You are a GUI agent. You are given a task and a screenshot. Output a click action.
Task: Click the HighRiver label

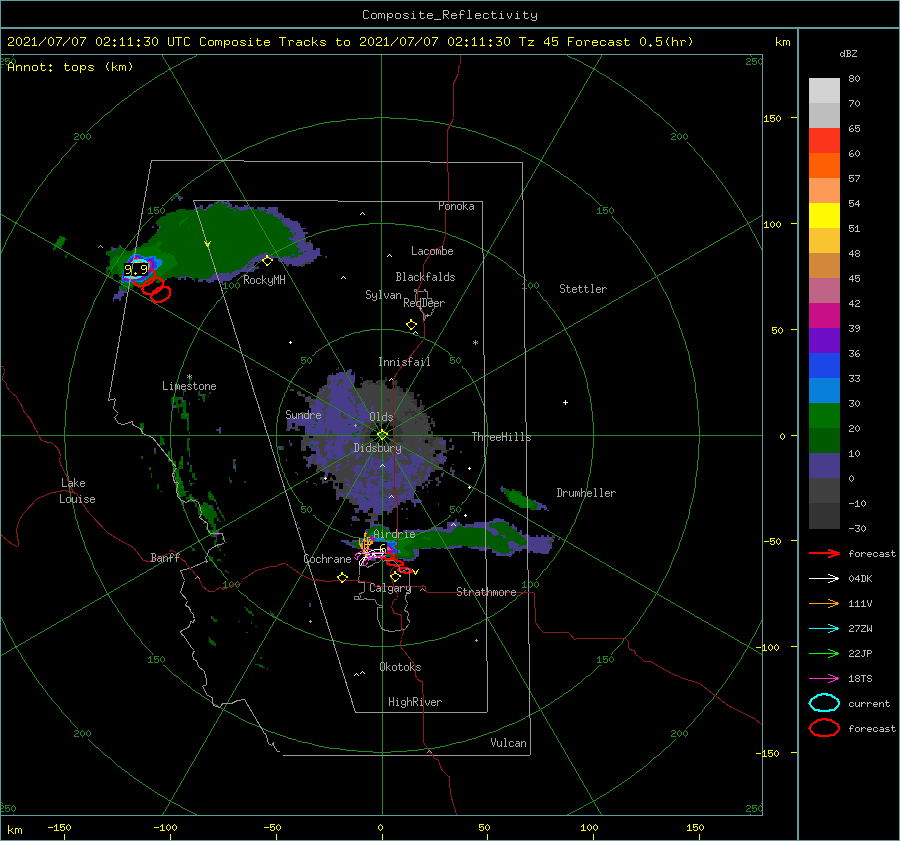414,702
